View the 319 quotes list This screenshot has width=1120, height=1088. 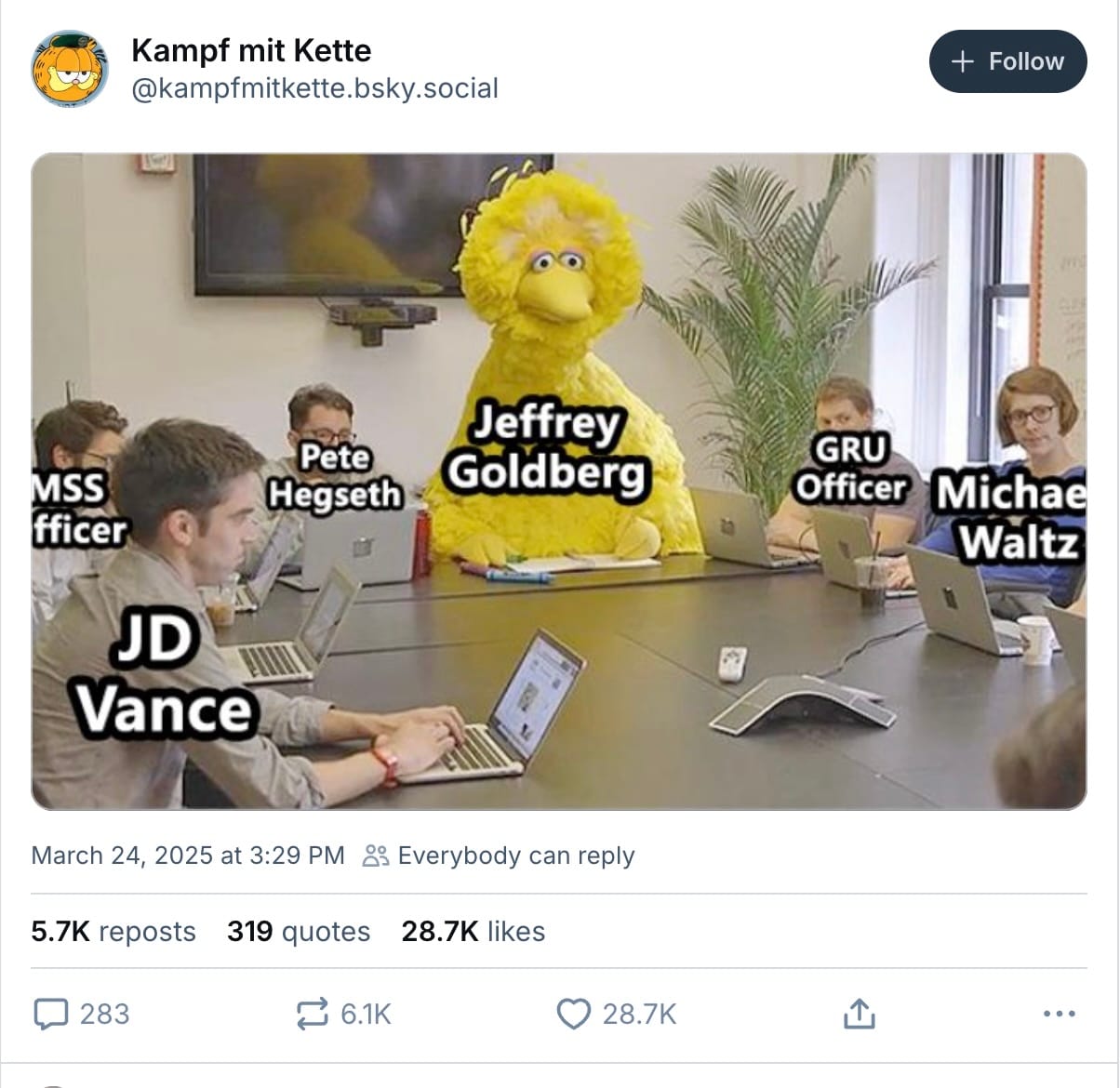pyautogui.click(x=299, y=931)
